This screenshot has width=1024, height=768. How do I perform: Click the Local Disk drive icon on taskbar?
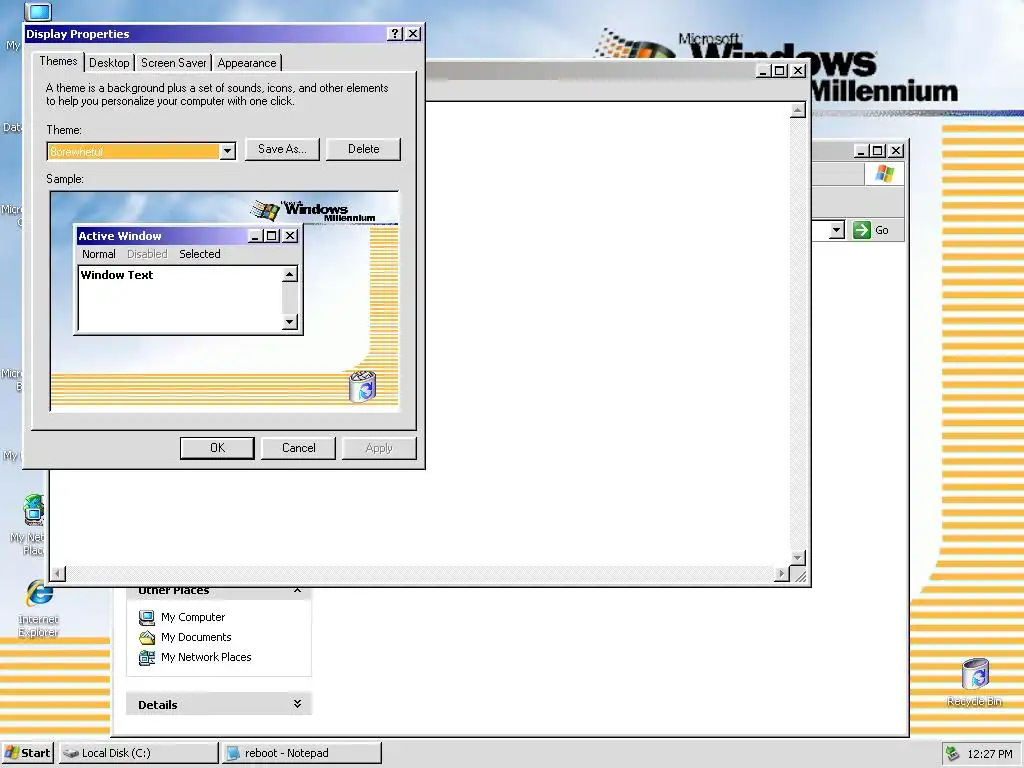[x=71, y=753]
